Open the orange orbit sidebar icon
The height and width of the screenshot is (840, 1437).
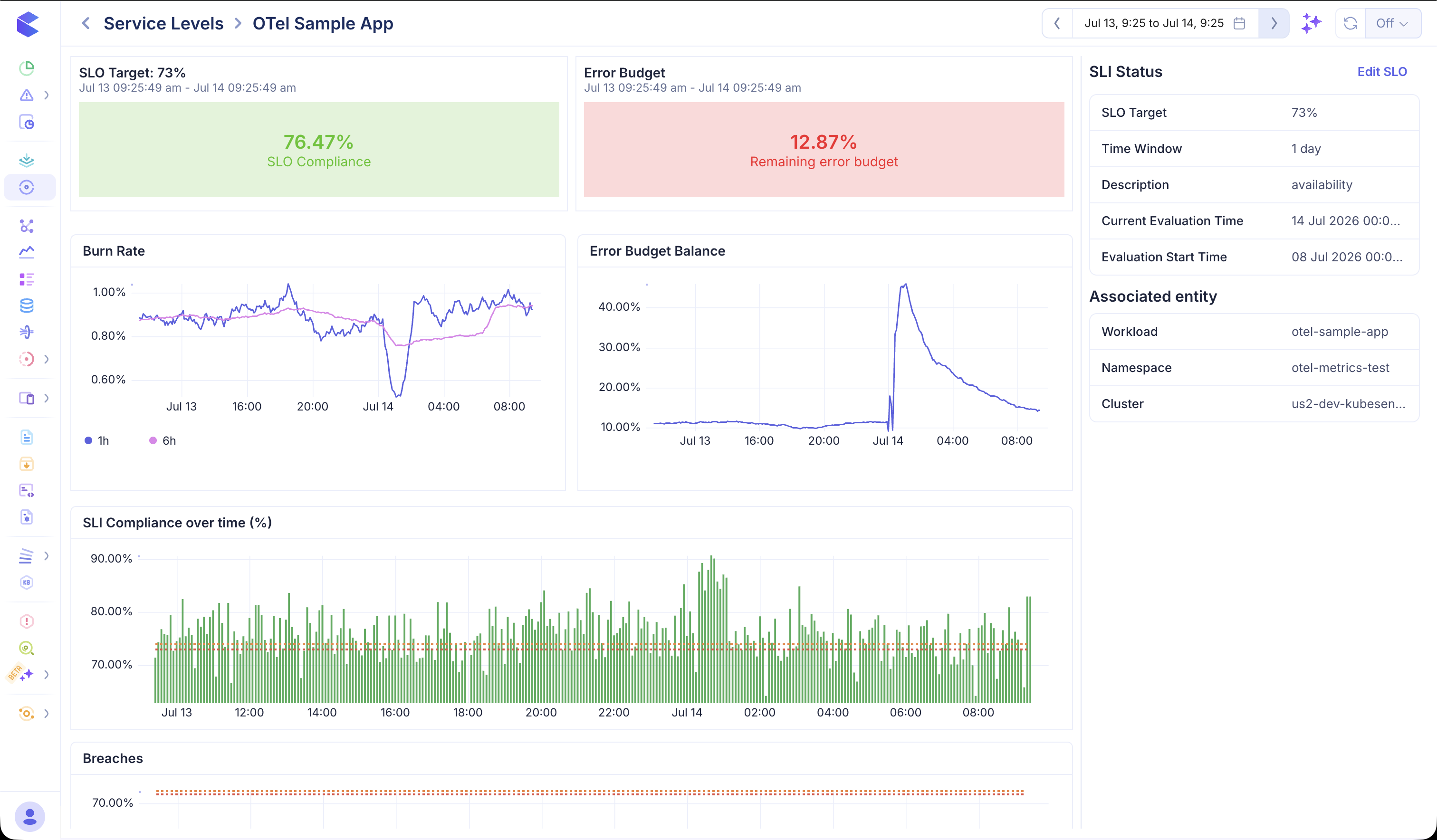coord(27,714)
